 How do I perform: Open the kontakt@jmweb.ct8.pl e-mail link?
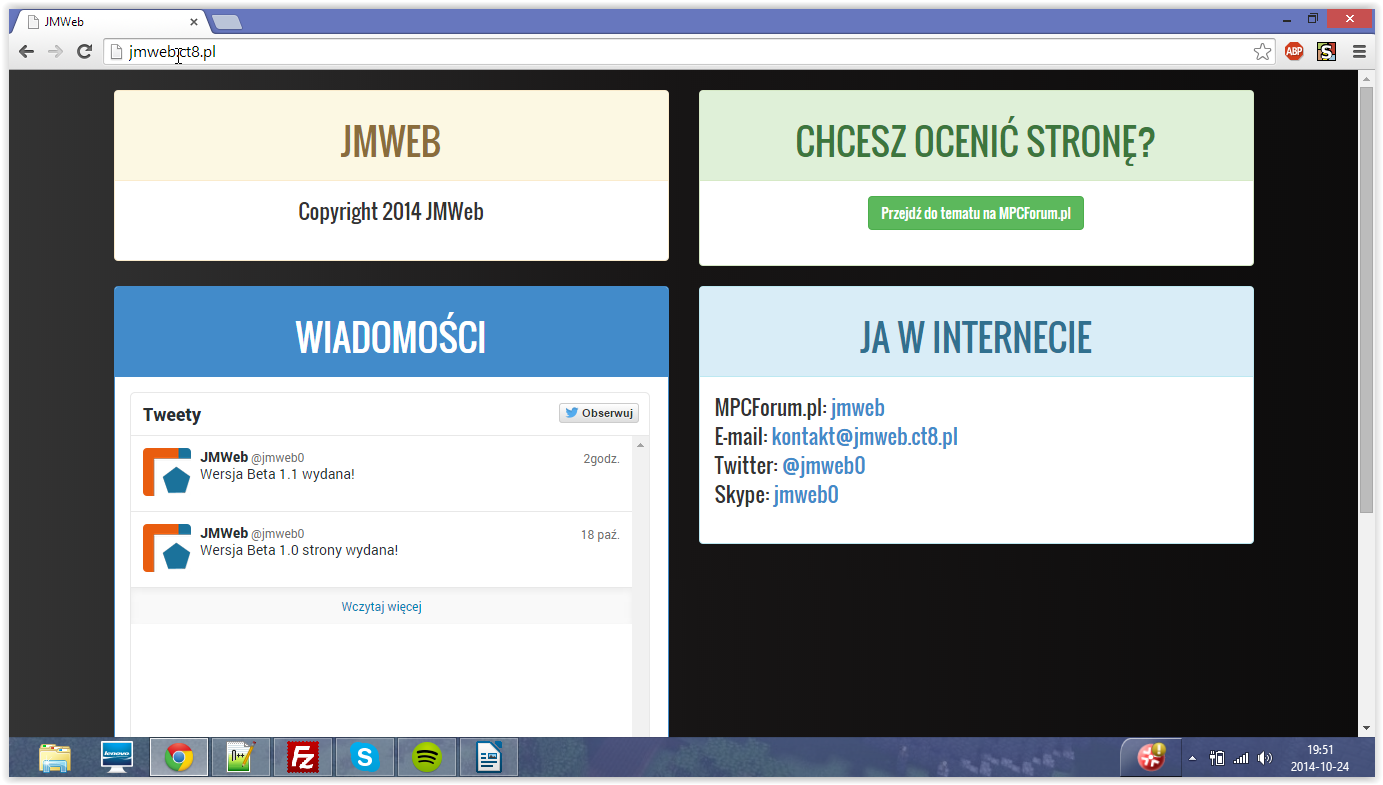click(x=865, y=437)
